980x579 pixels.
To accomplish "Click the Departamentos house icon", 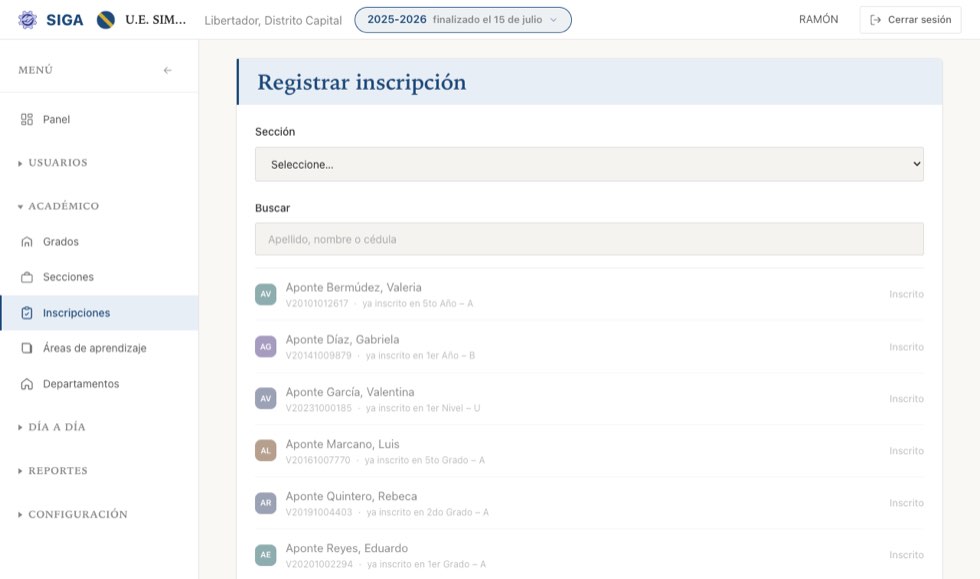I will [27, 384].
